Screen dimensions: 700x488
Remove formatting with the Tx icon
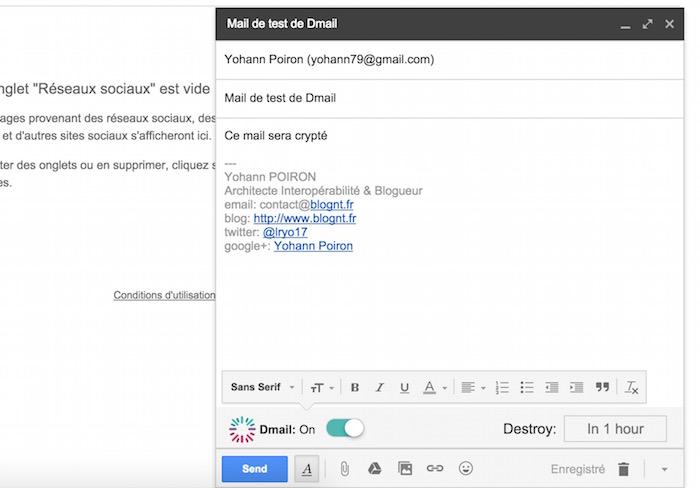point(632,388)
